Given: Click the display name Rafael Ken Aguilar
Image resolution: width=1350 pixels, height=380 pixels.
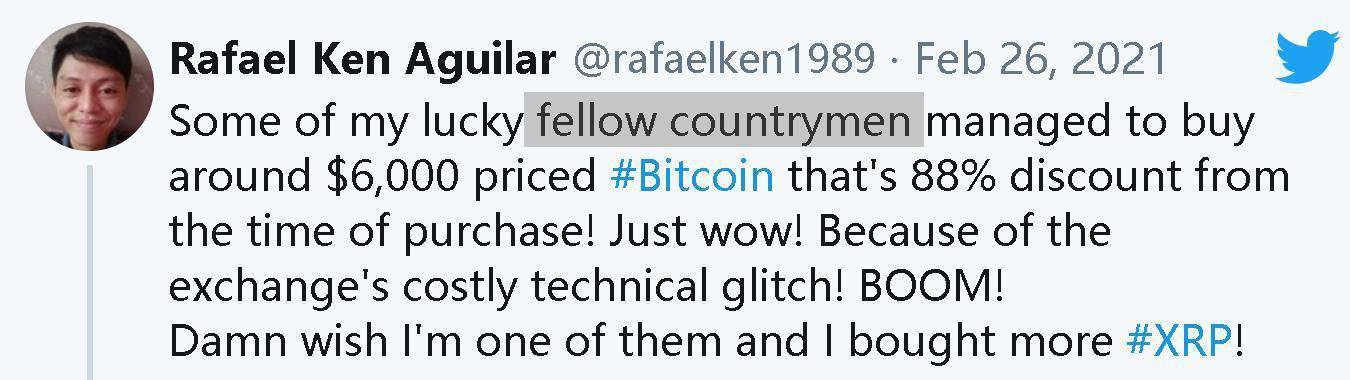Looking at the screenshot, I should 362,59.
